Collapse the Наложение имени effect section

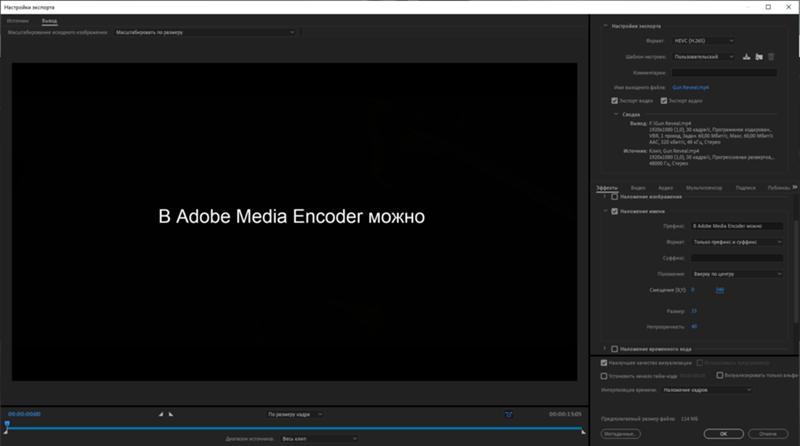tap(605, 211)
